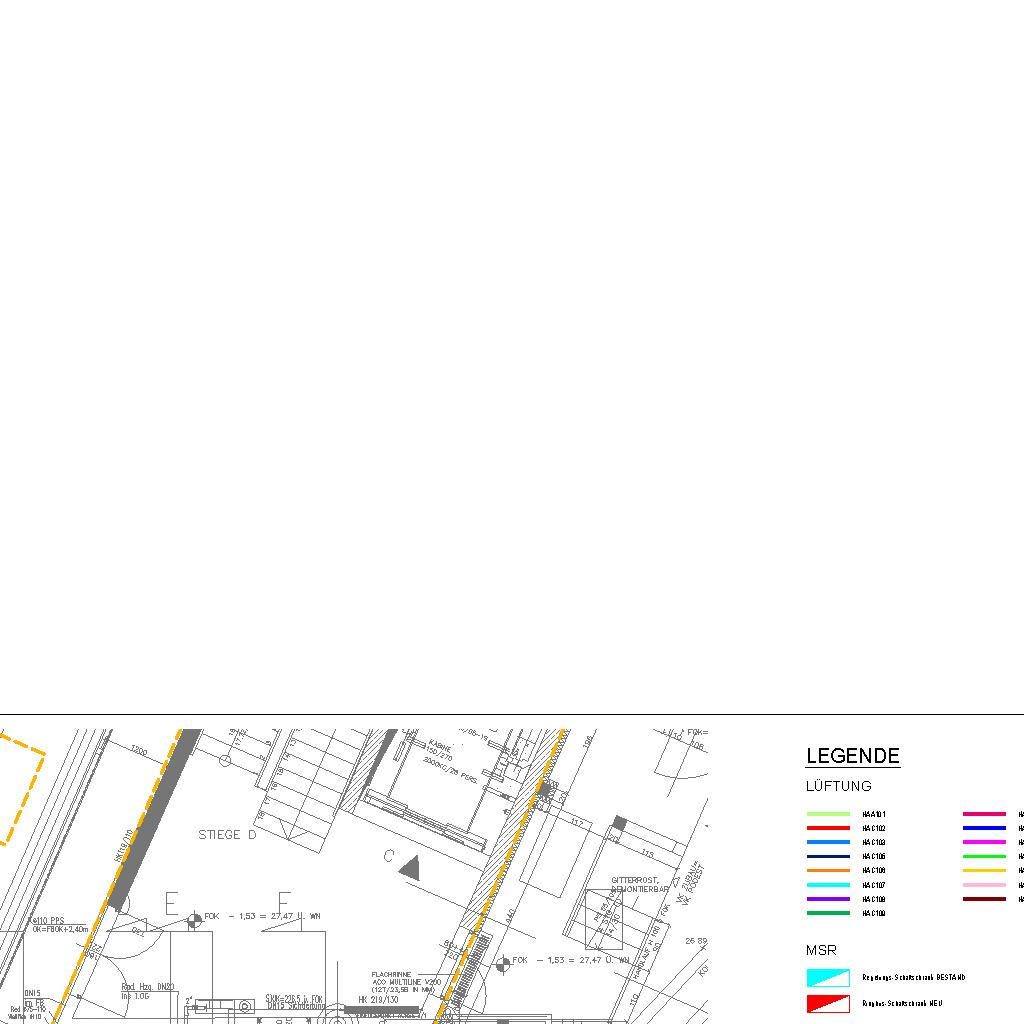Screen dimensions: 1024x1024
Task: Click the GITTERROST, DEMONTIERBAR annotation text
Action: pyautogui.click(x=639, y=885)
